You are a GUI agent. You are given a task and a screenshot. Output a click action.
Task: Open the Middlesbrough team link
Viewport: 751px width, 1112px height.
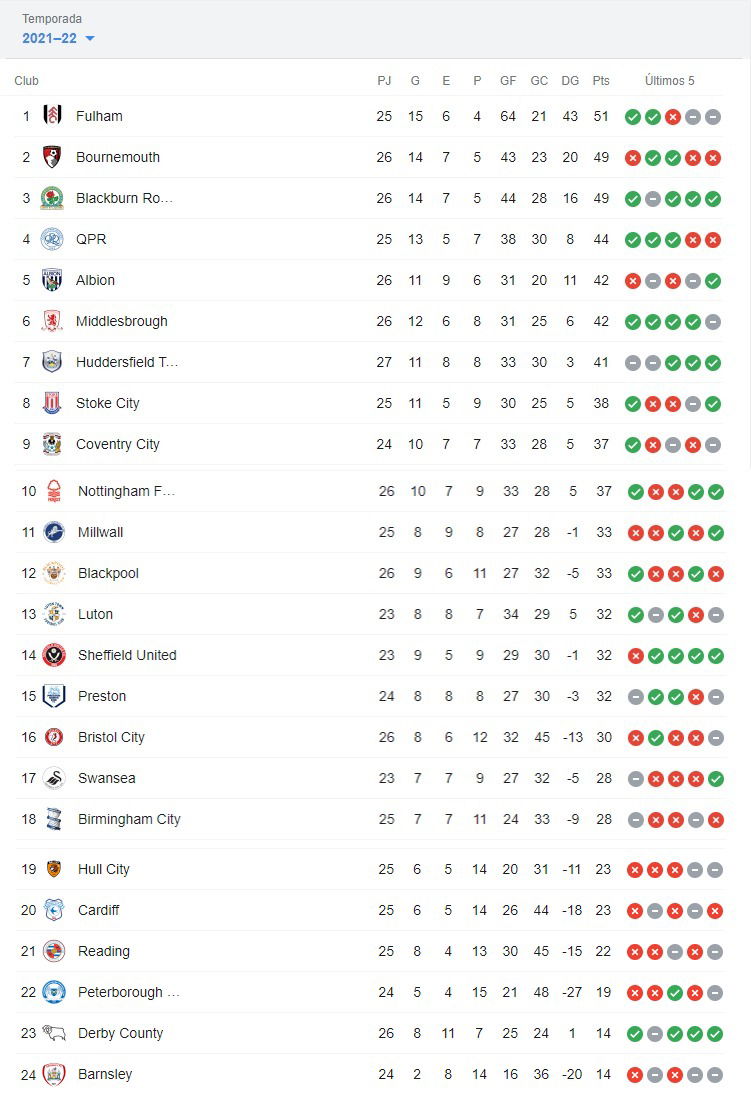121,321
